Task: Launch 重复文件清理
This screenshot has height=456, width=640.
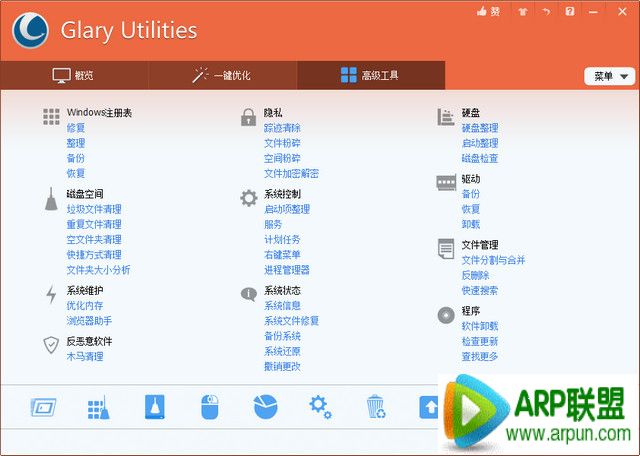Action: tap(94, 224)
